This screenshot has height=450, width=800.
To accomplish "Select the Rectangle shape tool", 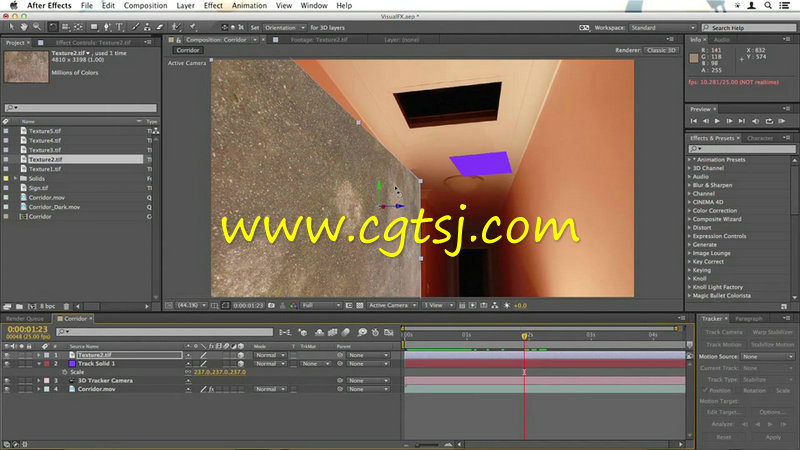I will [x=94, y=27].
